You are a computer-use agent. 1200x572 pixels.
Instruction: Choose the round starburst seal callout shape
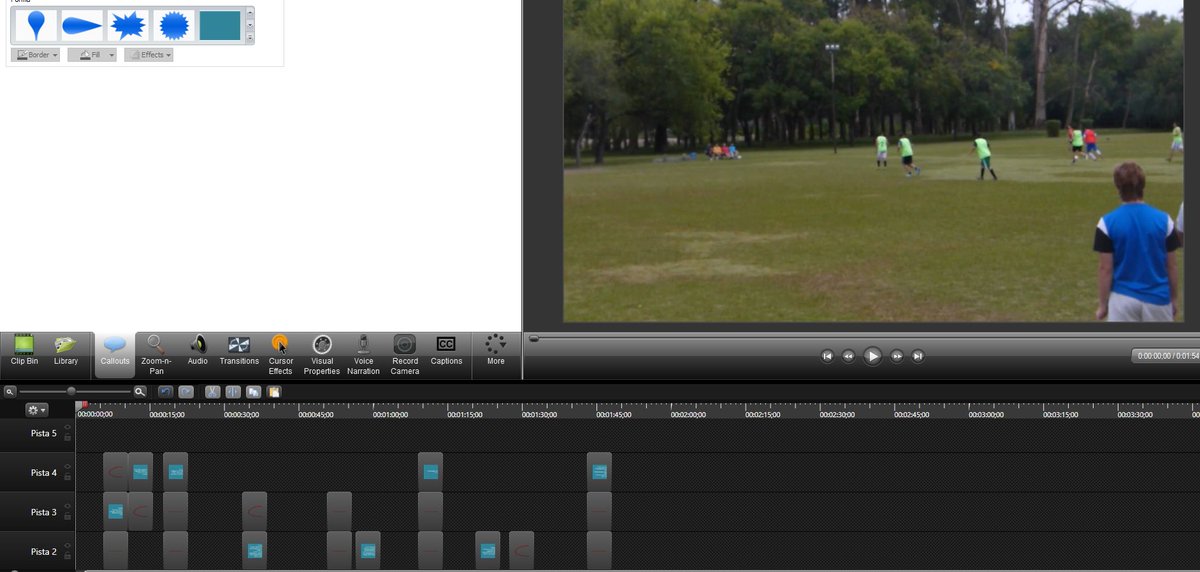[x=174, y=25]
